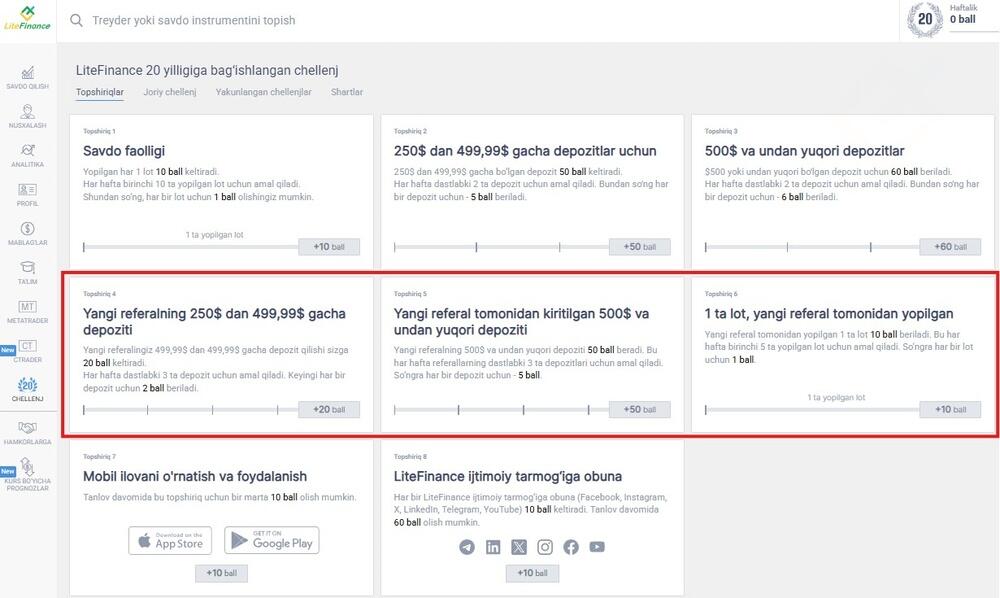Click the Download on App Store button

(x=170, y=540)
